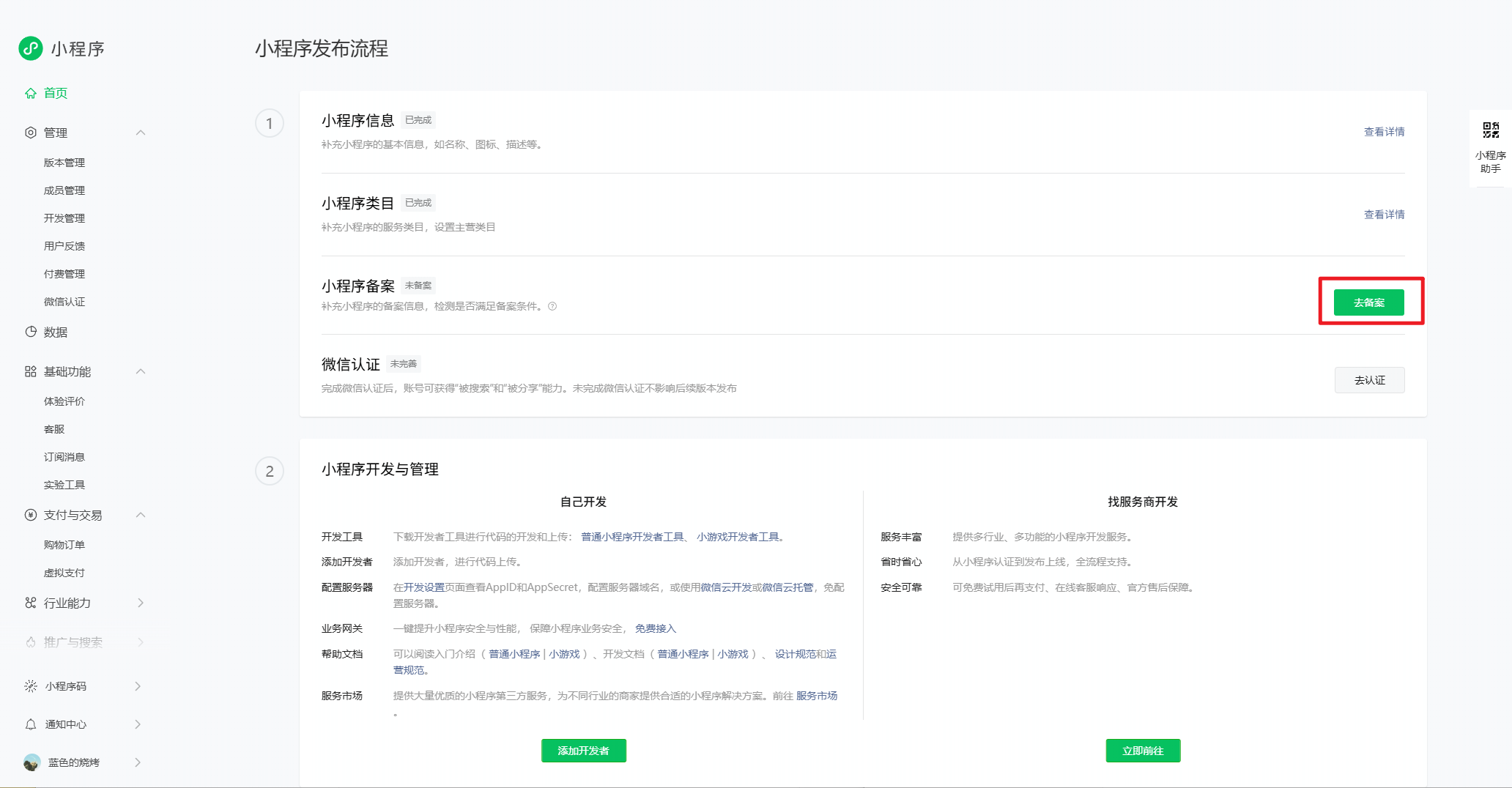Click the 免费接入 link
1512x788 pixels.
pyautogui.click(x=656, y=628)
